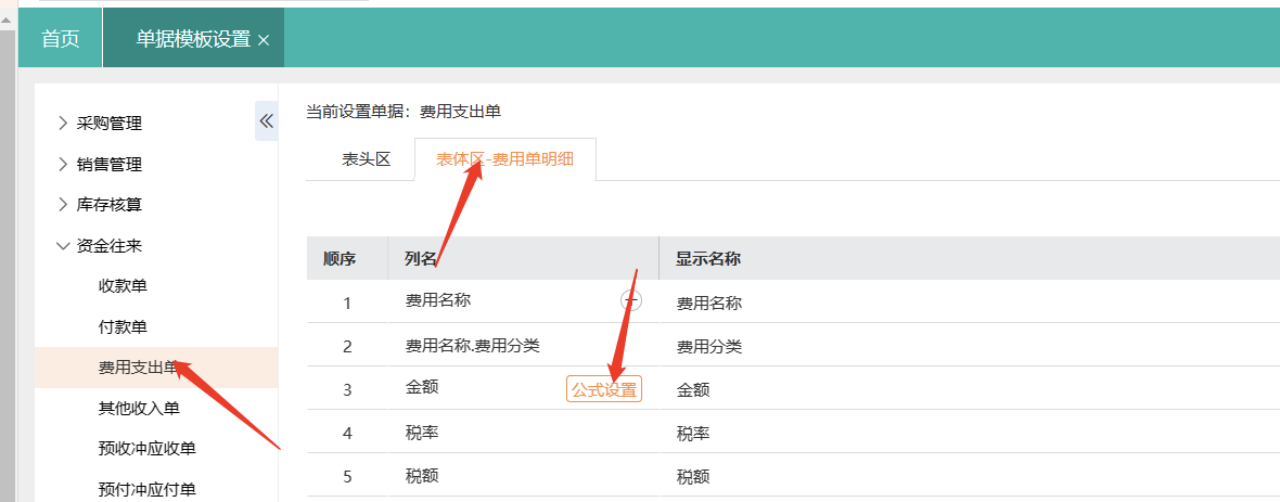
Task: Select the 税率 column name cell
Action: click(421, 432)
